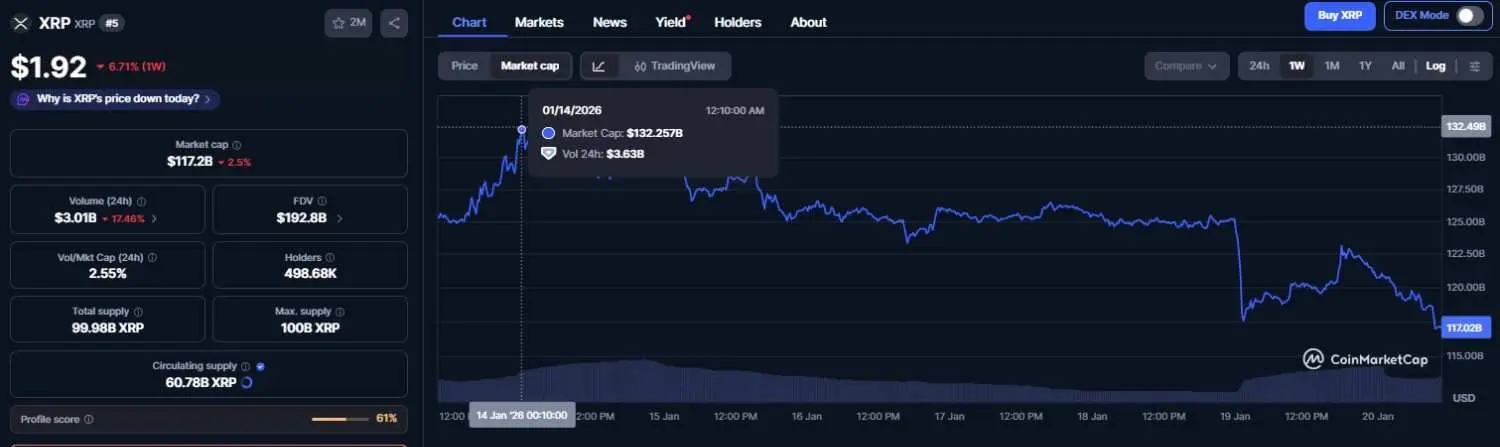The image size is (1500, 447).
Task: Click the #5 rank badge
Action: 111,22
